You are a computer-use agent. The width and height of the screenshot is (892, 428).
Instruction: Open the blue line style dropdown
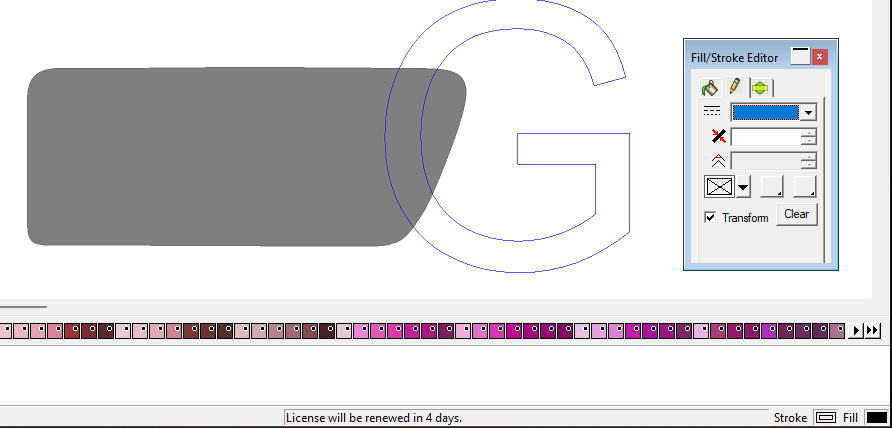point(808,112)
